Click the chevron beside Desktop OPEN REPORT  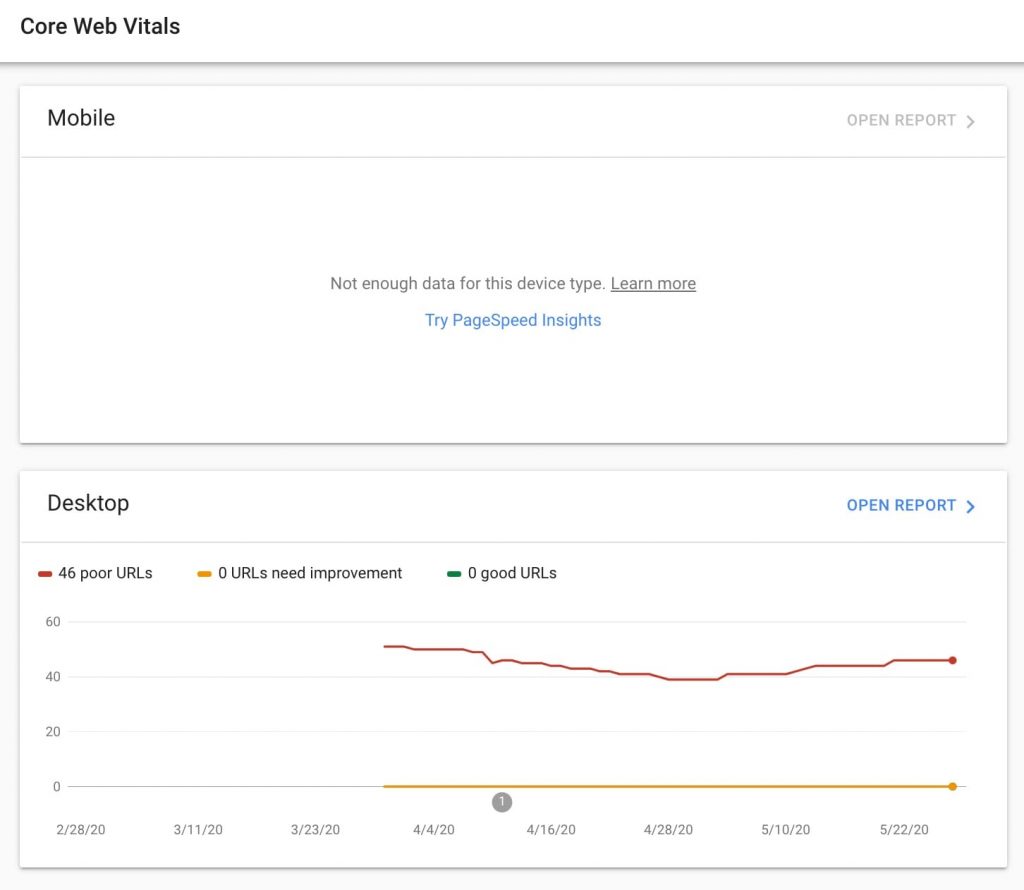point(969,506)
